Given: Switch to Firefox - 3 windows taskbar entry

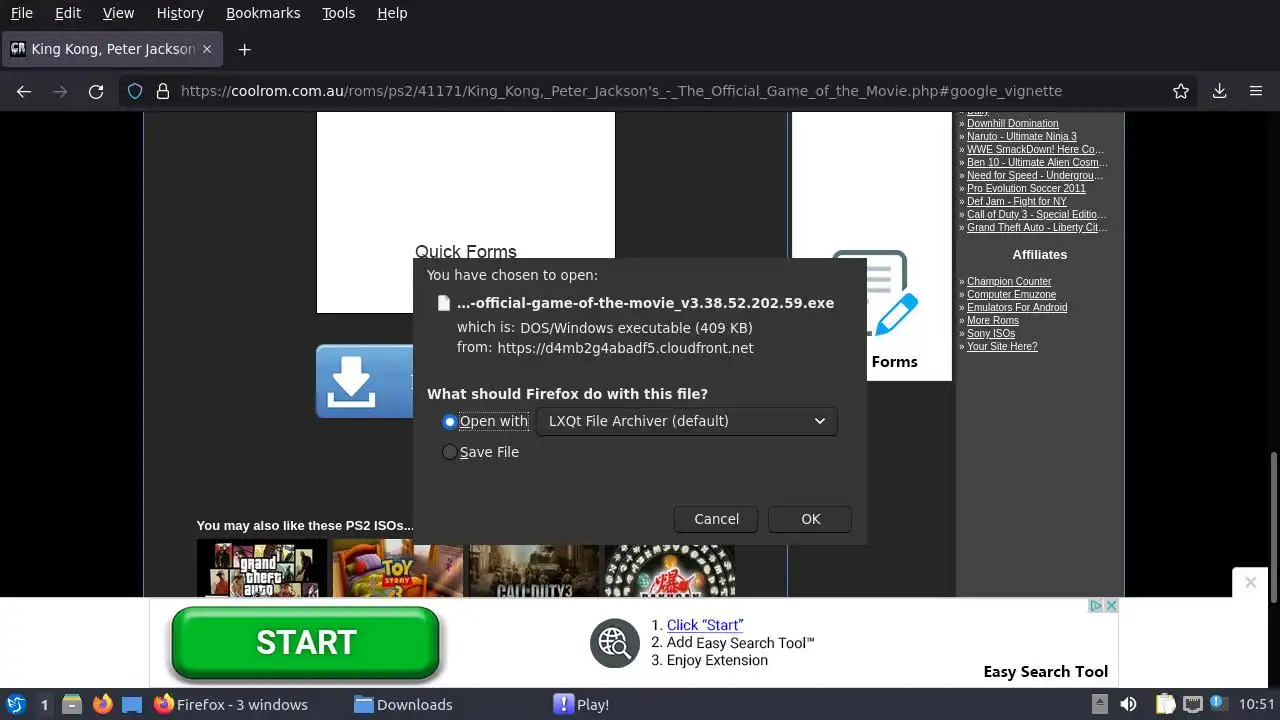Looking at the screenshot, I should coord(231,704).
